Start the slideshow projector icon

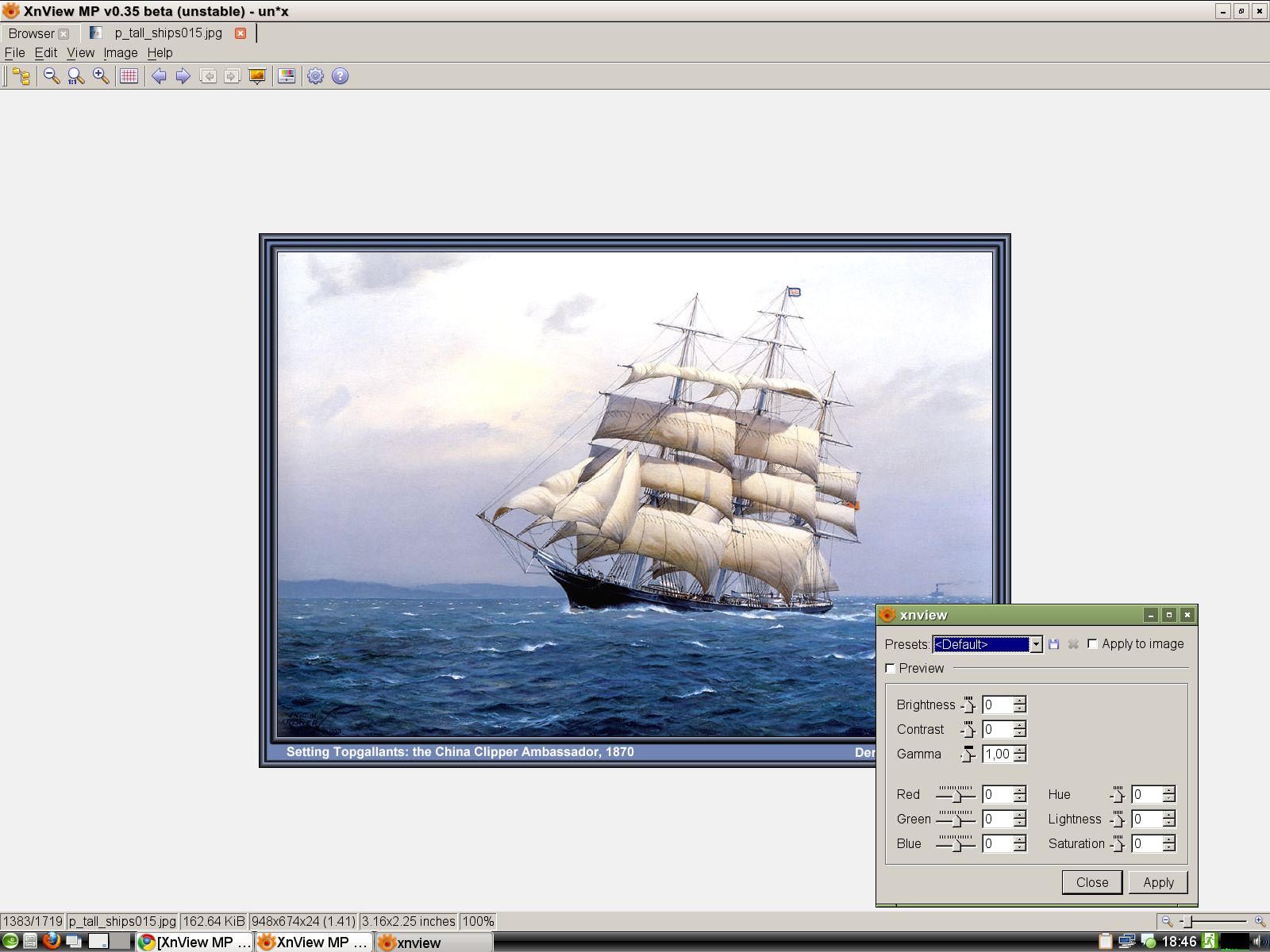(x=257, y=76)
